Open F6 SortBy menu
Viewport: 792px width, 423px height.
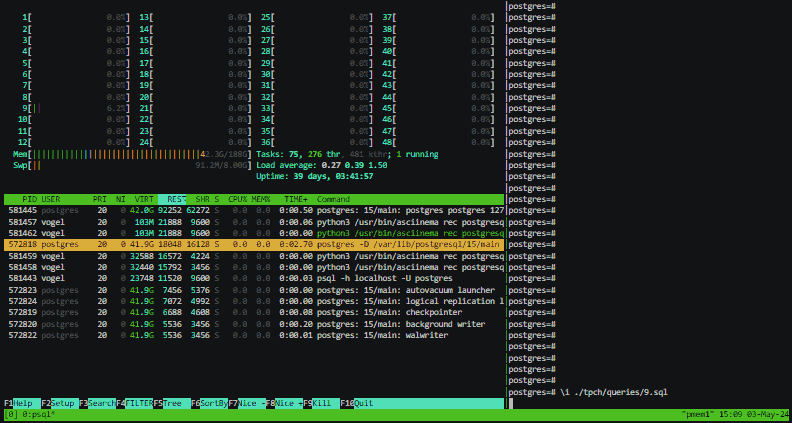pyautogui.click(x=209, y=403)
